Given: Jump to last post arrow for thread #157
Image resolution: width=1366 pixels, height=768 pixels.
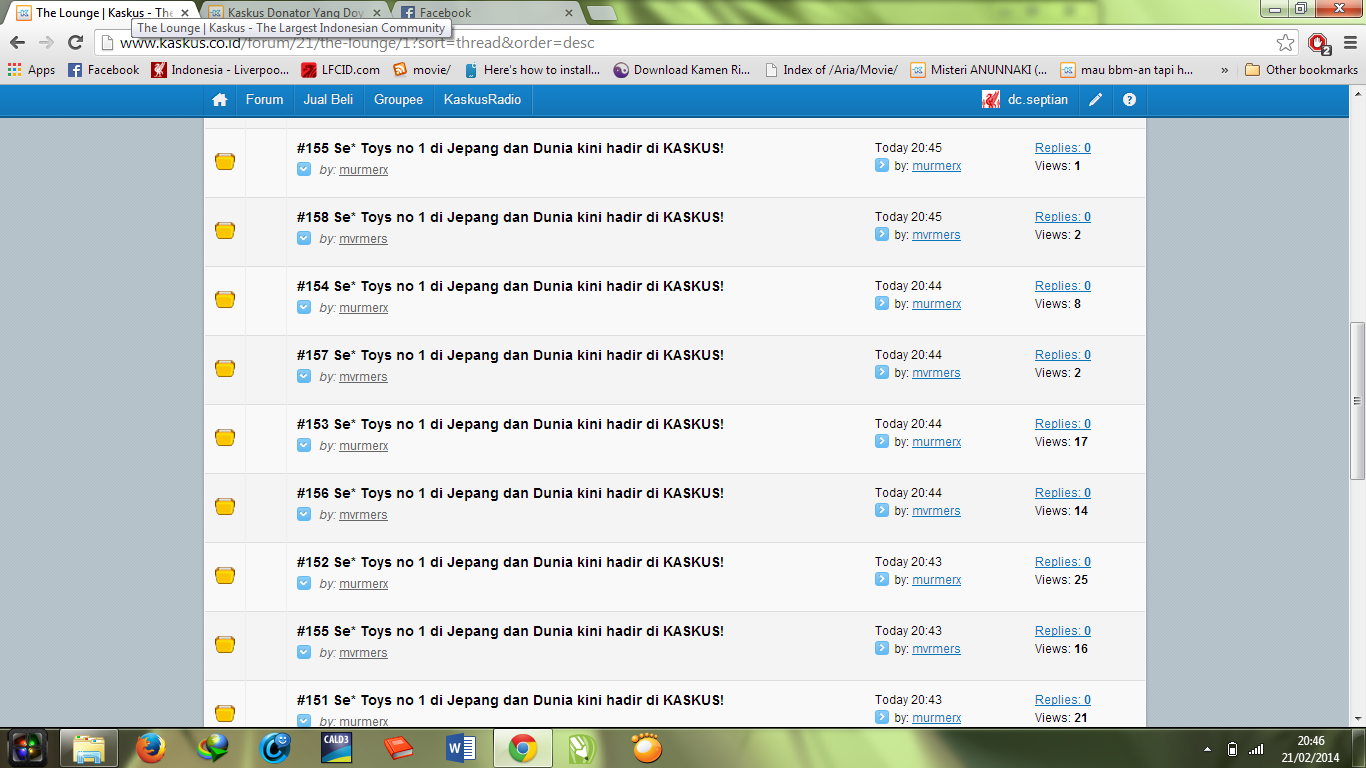Looking at the screenshot, I should point(882,372).
